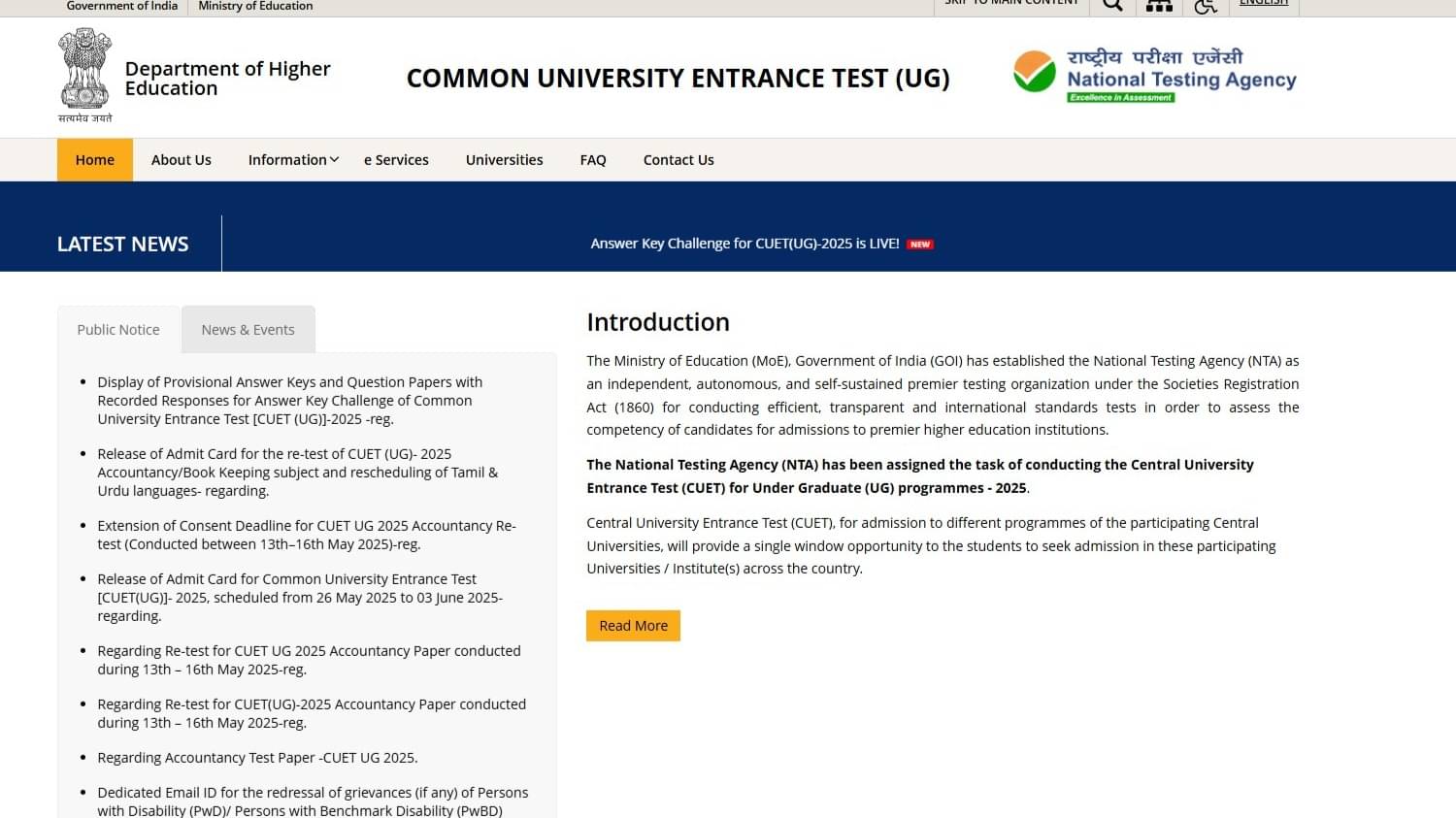
Task: Click the Skip To Main Content link
Action: click(1010, 3)
